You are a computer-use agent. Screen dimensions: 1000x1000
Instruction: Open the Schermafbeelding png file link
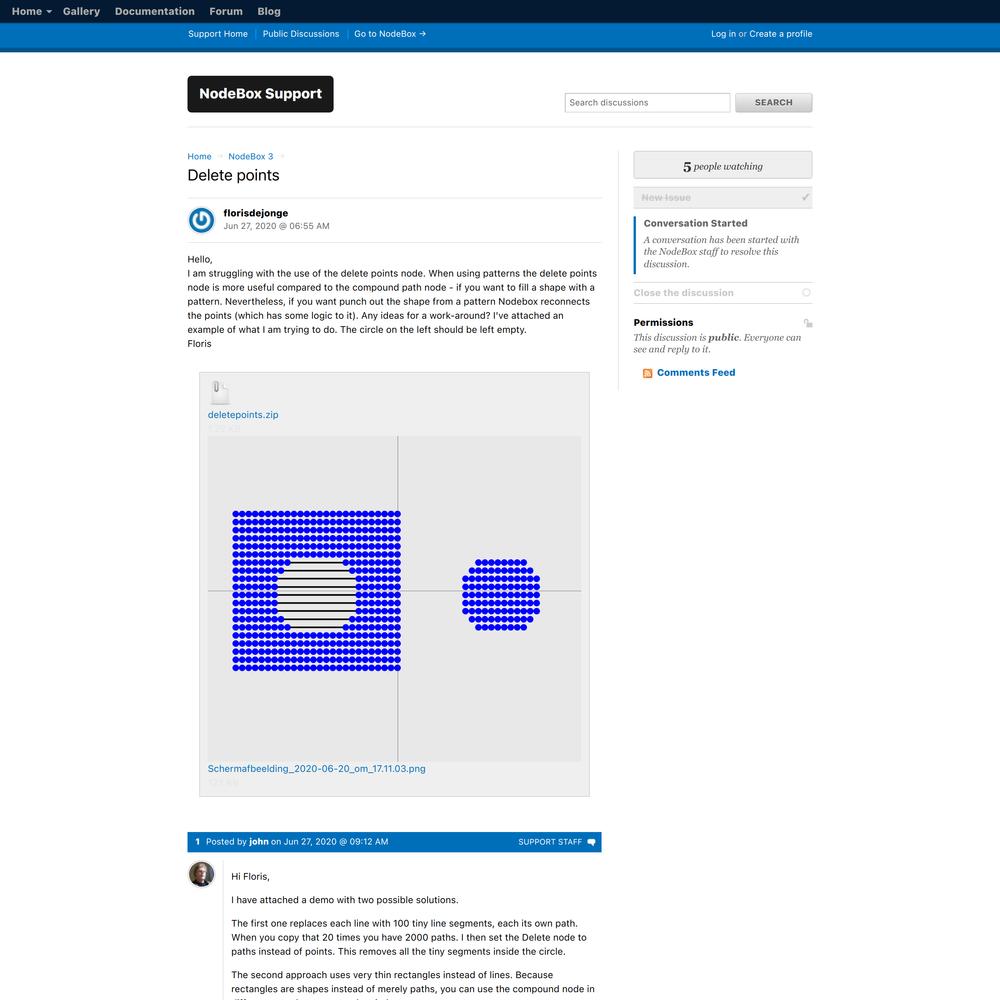coord(316,768)
